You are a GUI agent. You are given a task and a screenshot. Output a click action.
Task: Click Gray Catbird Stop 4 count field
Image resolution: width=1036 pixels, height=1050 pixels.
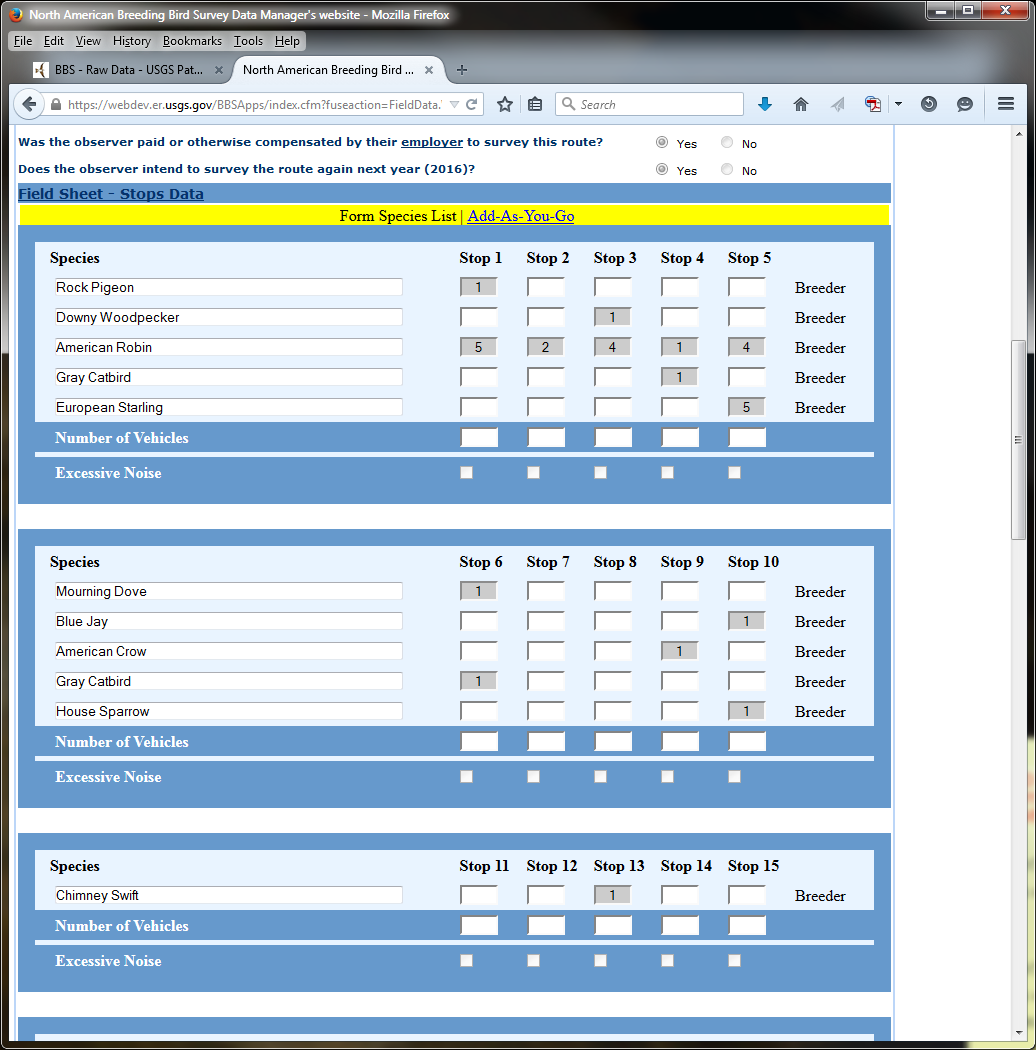point(680,377)
